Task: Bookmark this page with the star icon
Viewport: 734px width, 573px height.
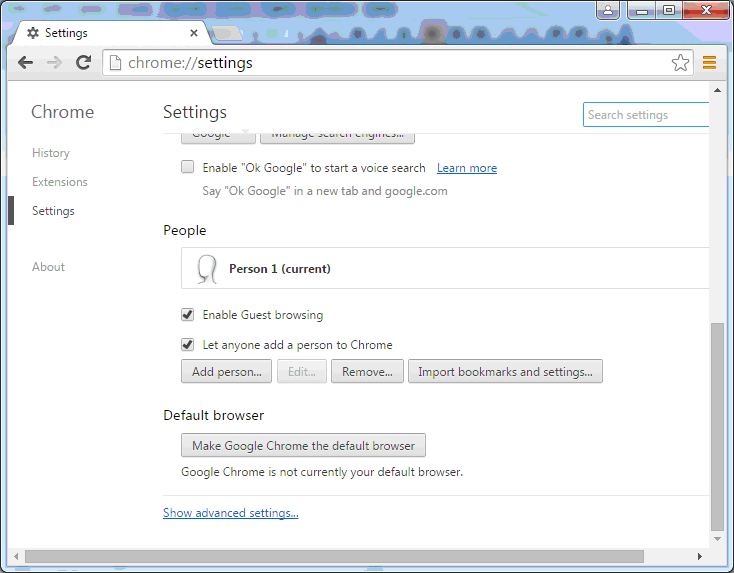Action: point(680,62)
